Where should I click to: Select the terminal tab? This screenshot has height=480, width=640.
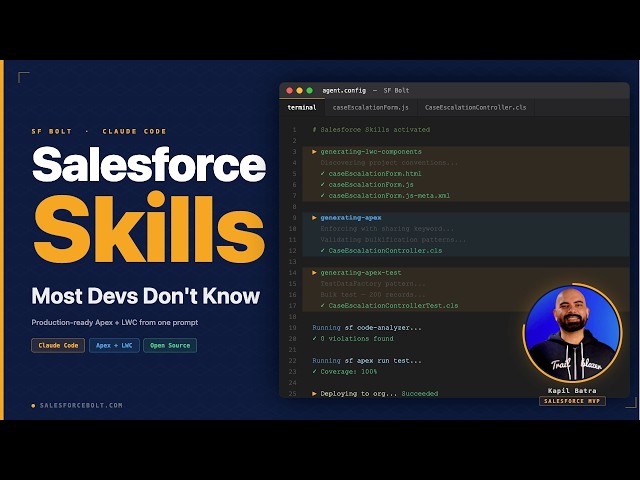pos(302,108)
